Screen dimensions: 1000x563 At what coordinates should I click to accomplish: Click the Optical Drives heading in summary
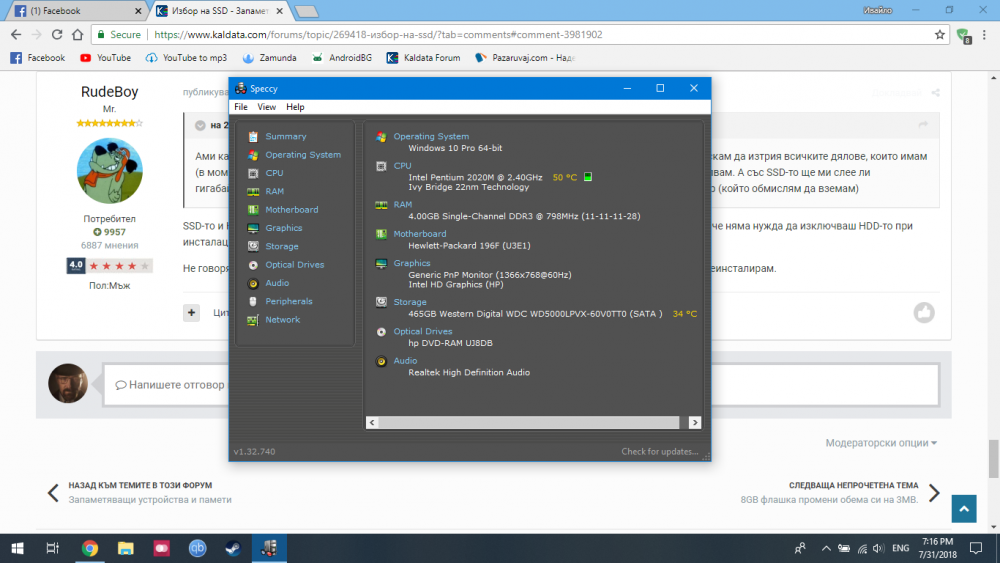[423, 332]
